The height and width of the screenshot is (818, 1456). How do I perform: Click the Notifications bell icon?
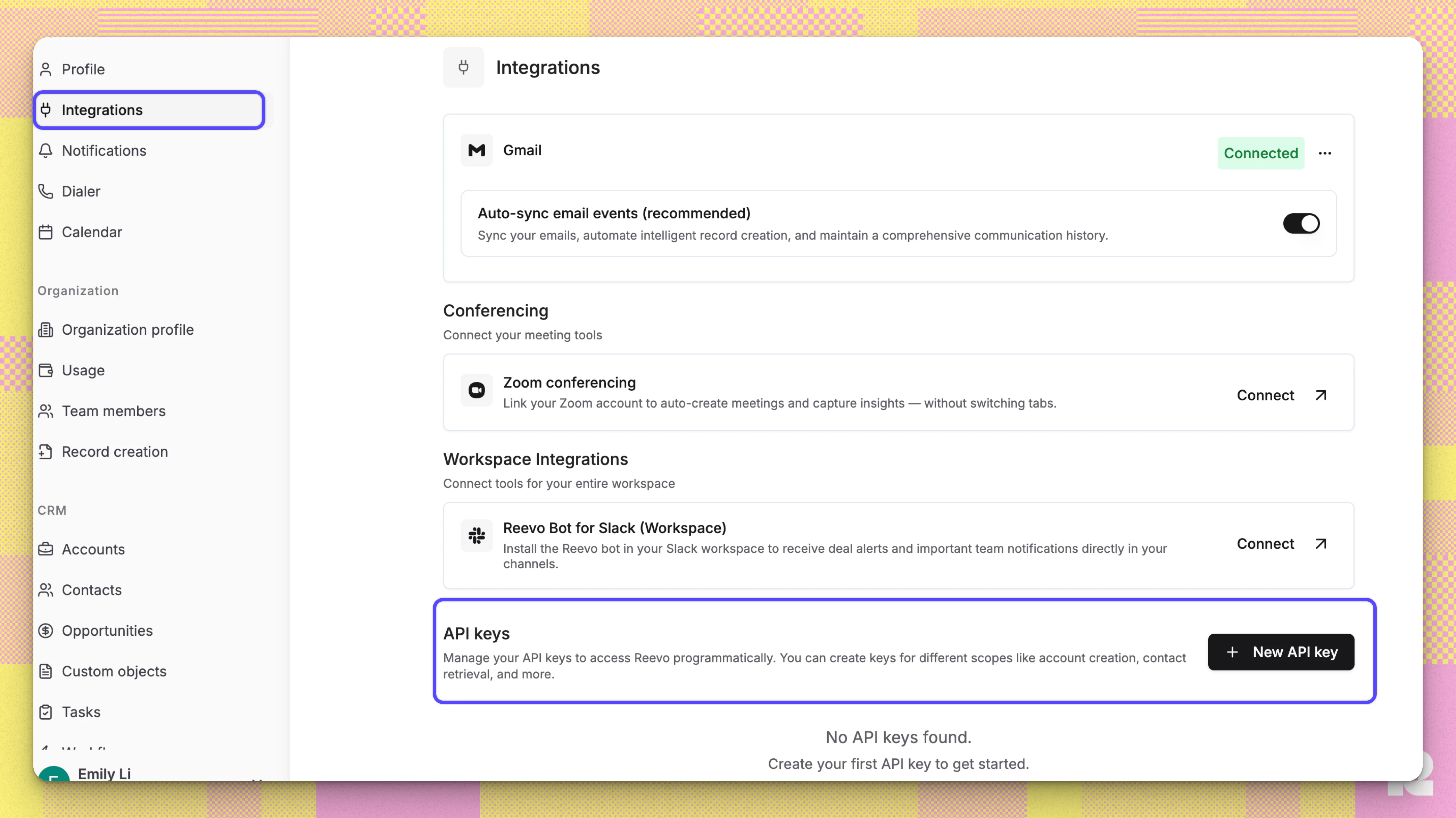pyautogui.click(x=46, y=151)
